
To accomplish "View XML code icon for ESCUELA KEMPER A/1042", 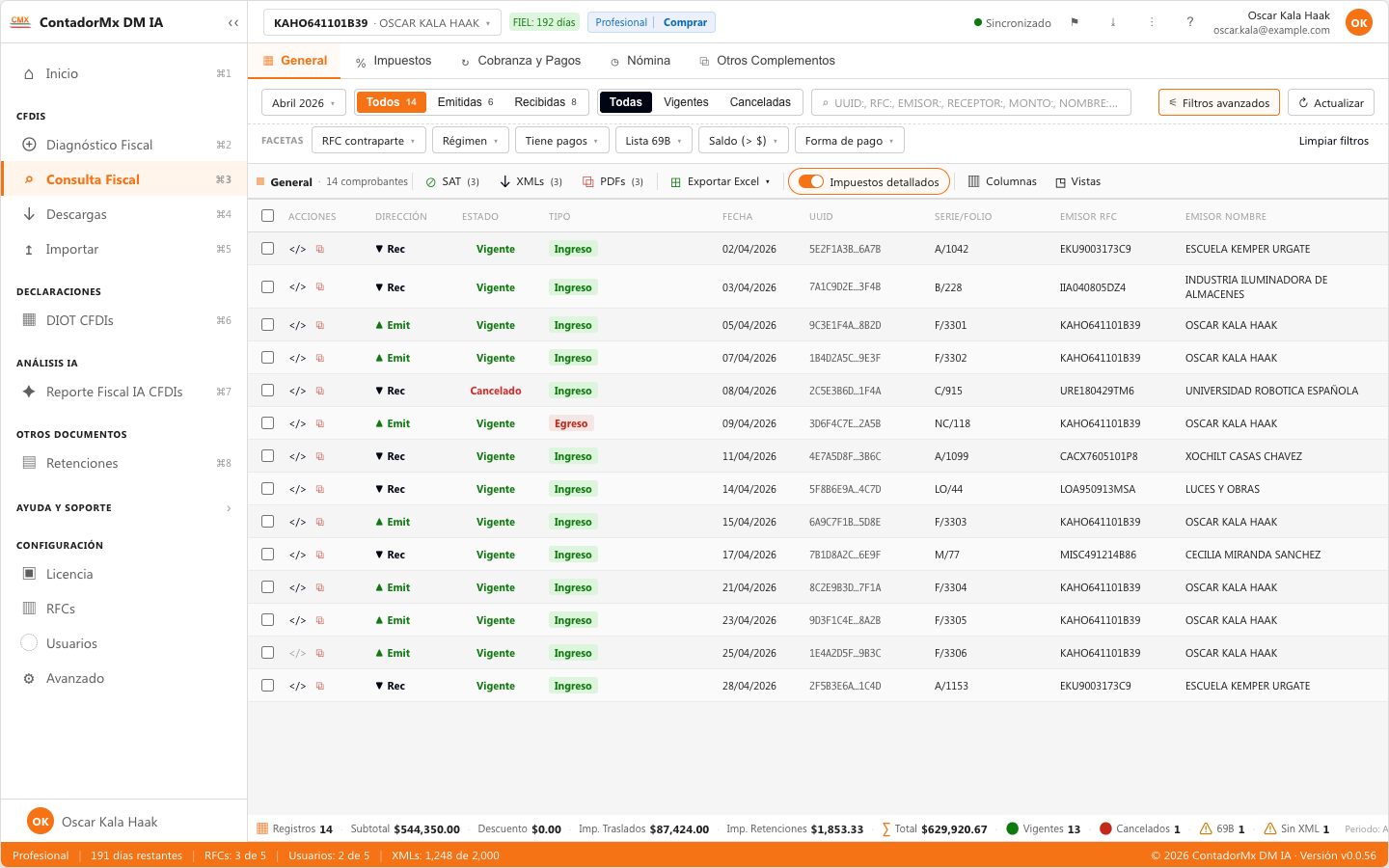I will click(x=297, y=249).
